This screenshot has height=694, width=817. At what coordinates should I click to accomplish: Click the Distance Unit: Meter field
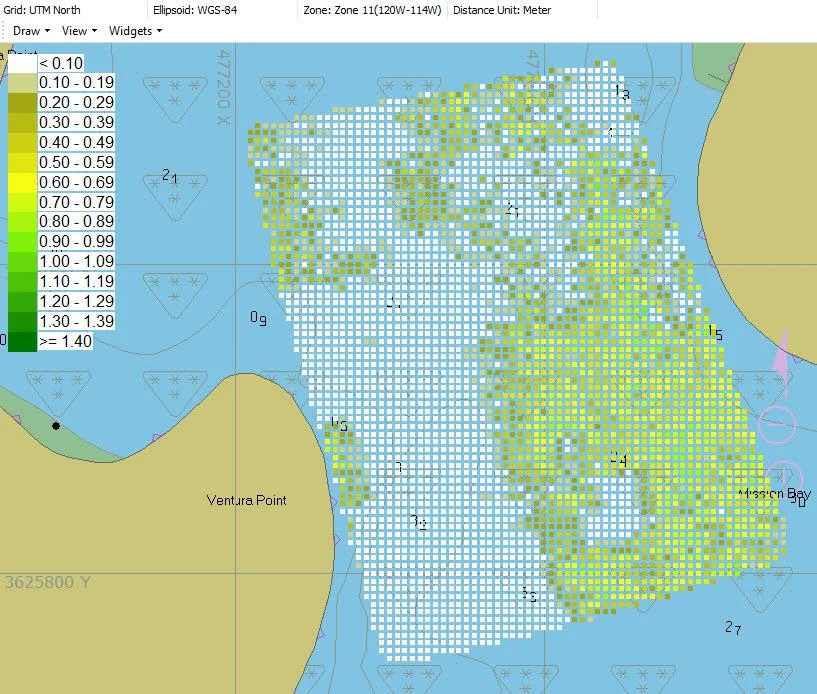click(x=502, y=10)
